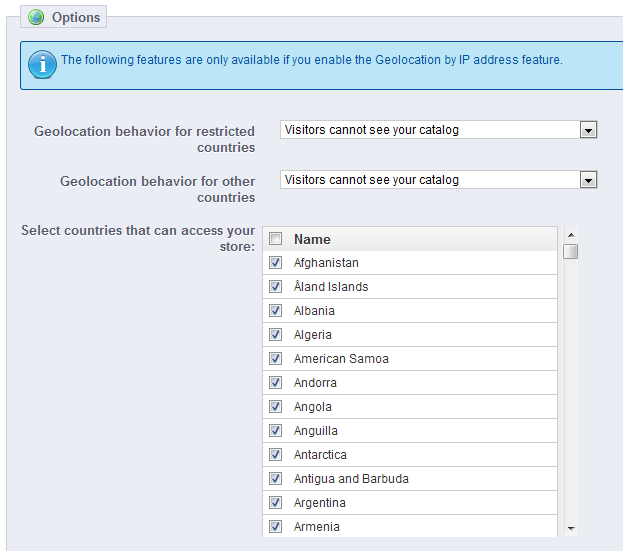Uncheck the Antigua and Barbuda checkbox
The image size is (623, 551).
(x=275, y=478)
